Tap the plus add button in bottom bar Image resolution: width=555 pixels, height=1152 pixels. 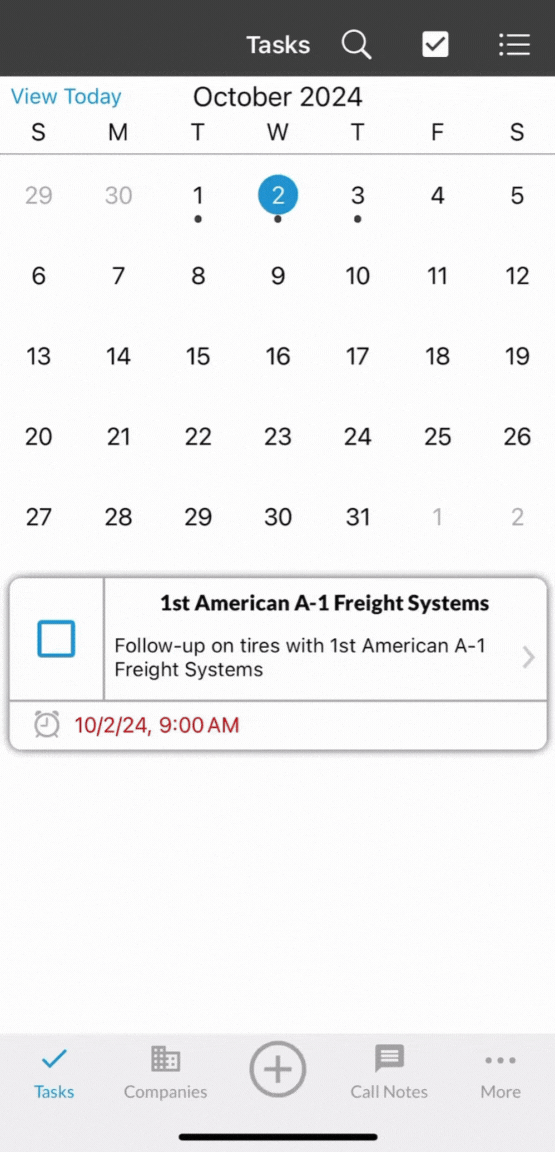point(278,1069)
